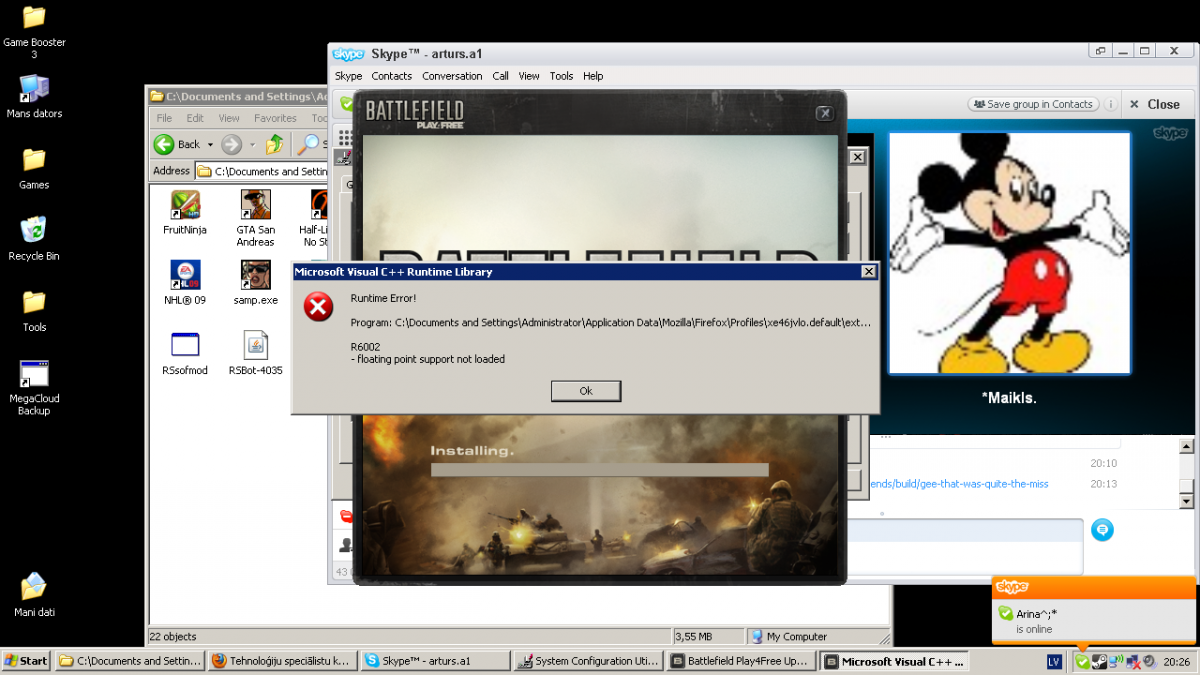Screen dimensions: 1200x675
Task: Open Mans dators desktop icon
Action: point(34,97)
